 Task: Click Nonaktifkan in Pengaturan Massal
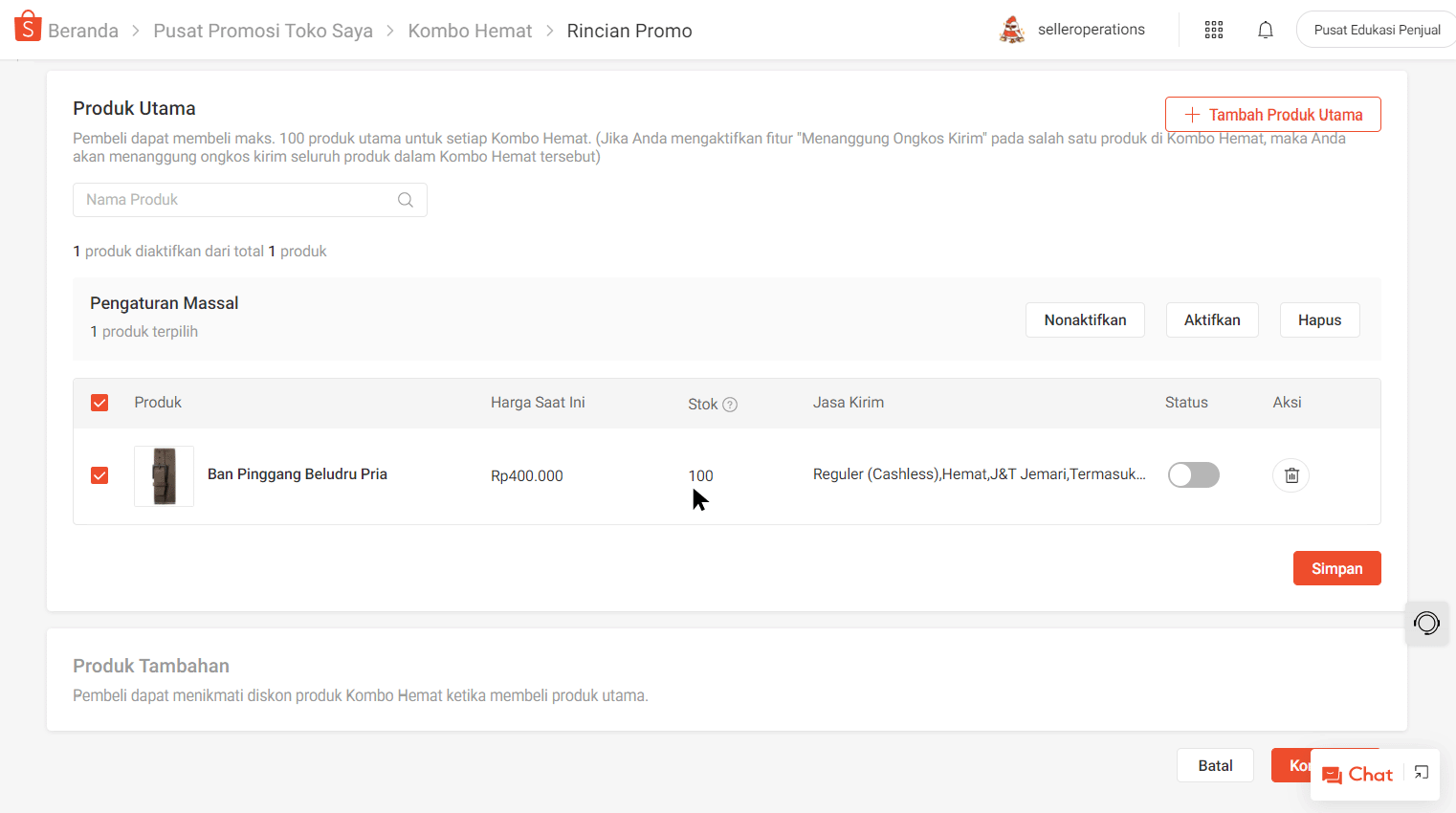point(1085,320)
